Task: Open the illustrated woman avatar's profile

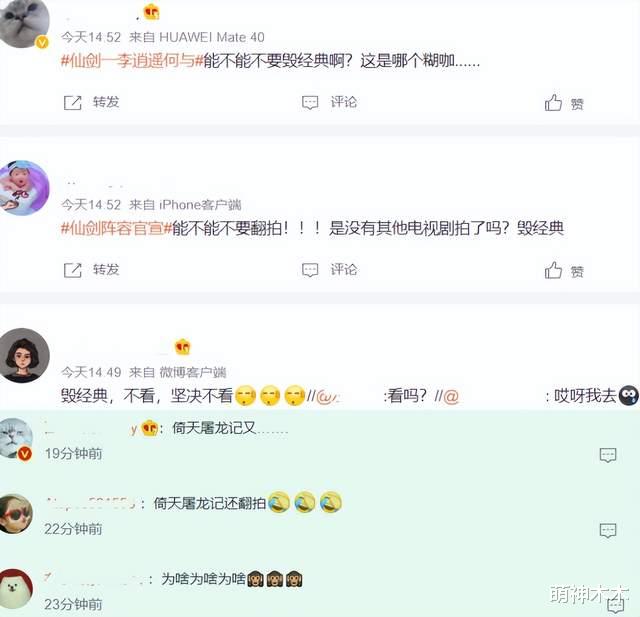Action: coord(24,355)
